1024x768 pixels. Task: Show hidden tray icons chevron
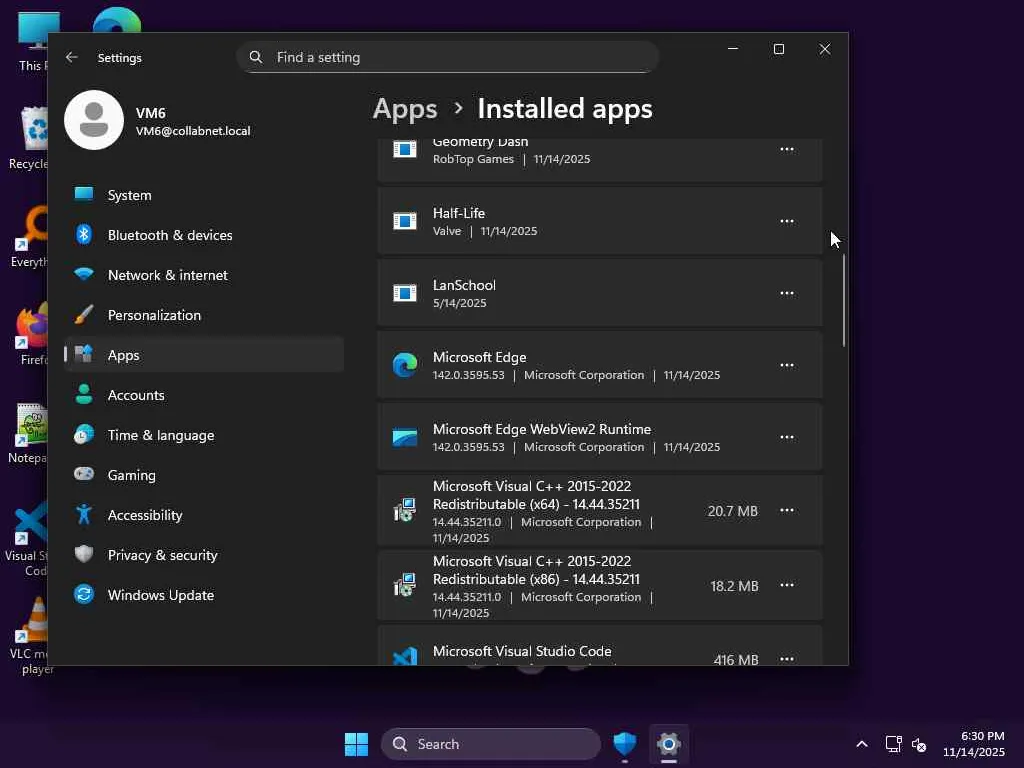point(862,744)
